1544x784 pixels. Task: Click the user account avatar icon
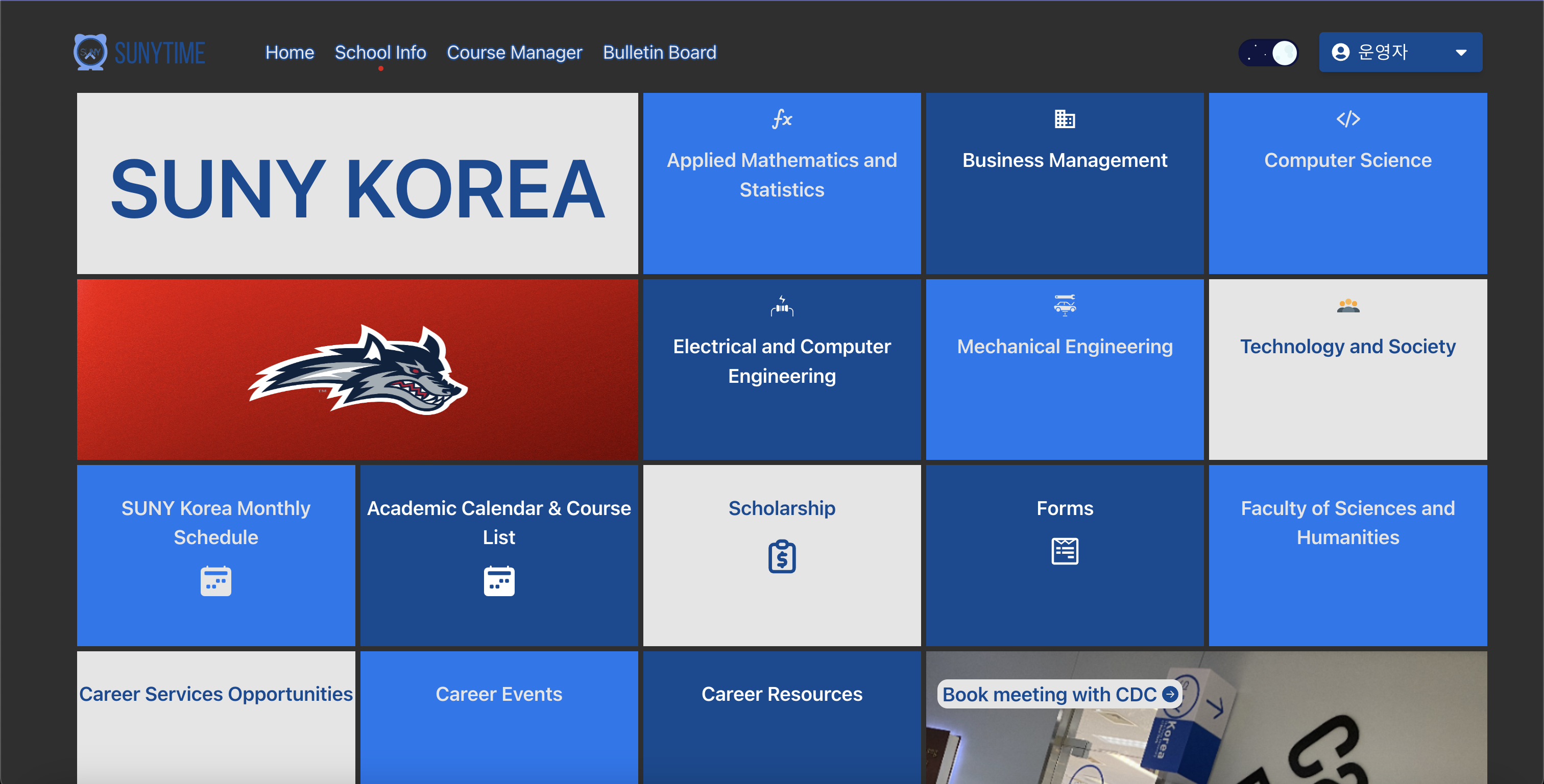pyautogui.click(x=1340, y=52)
